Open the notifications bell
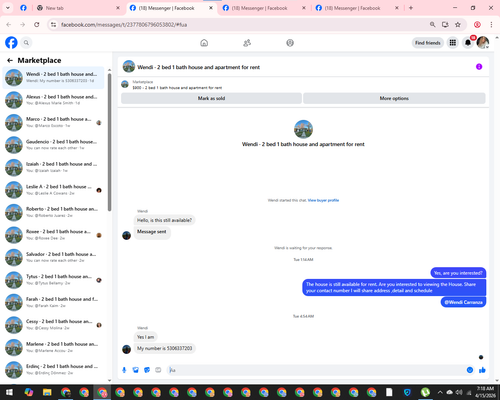 (468, 43)
